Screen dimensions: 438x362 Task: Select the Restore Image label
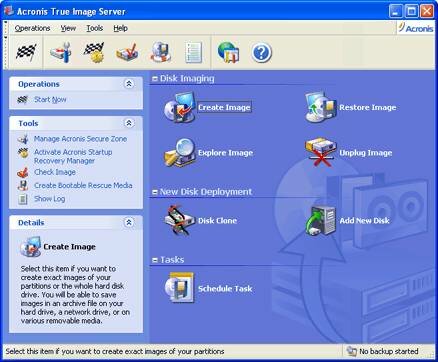coord(368,107)
